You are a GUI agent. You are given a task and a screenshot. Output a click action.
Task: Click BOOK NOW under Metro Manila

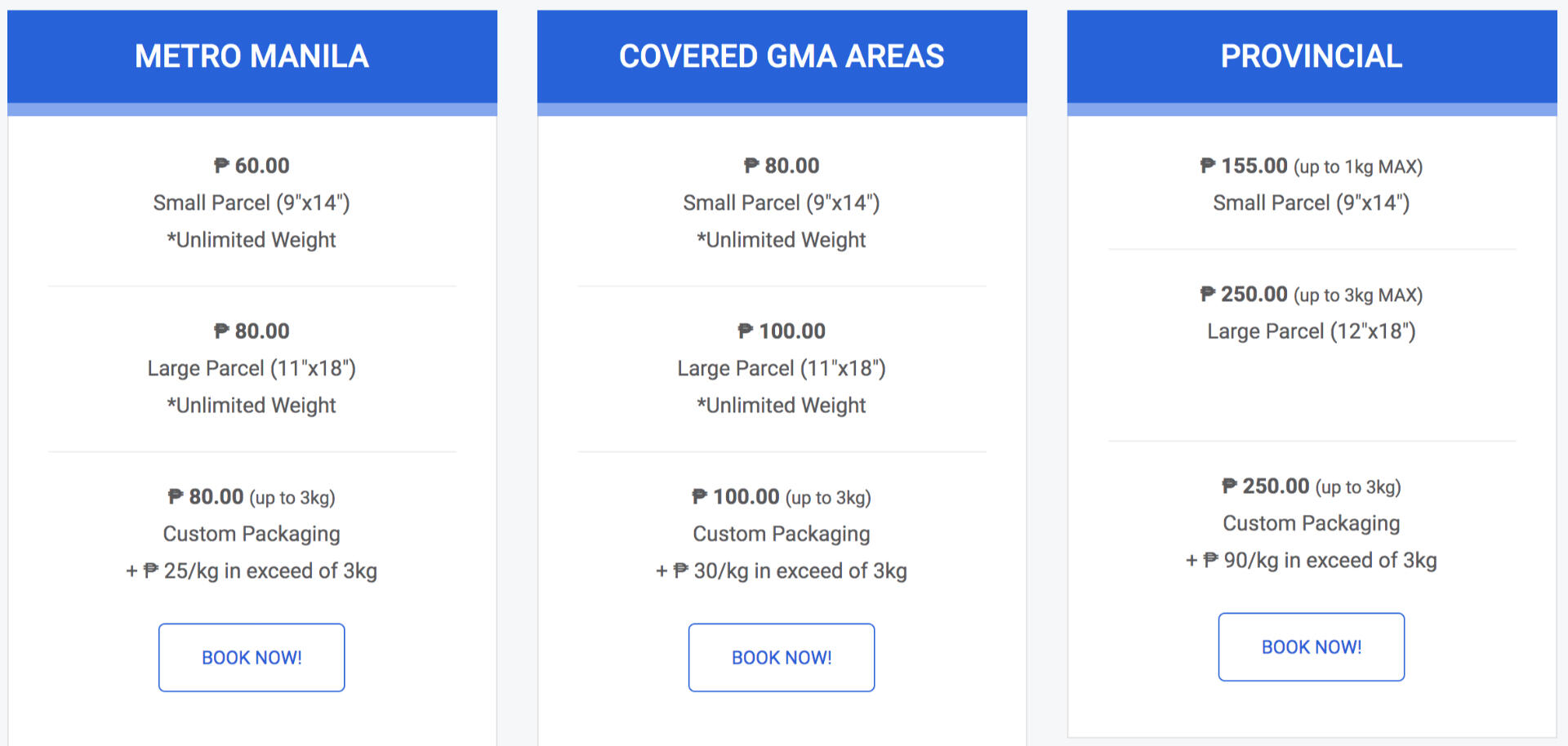coord(252,658)
